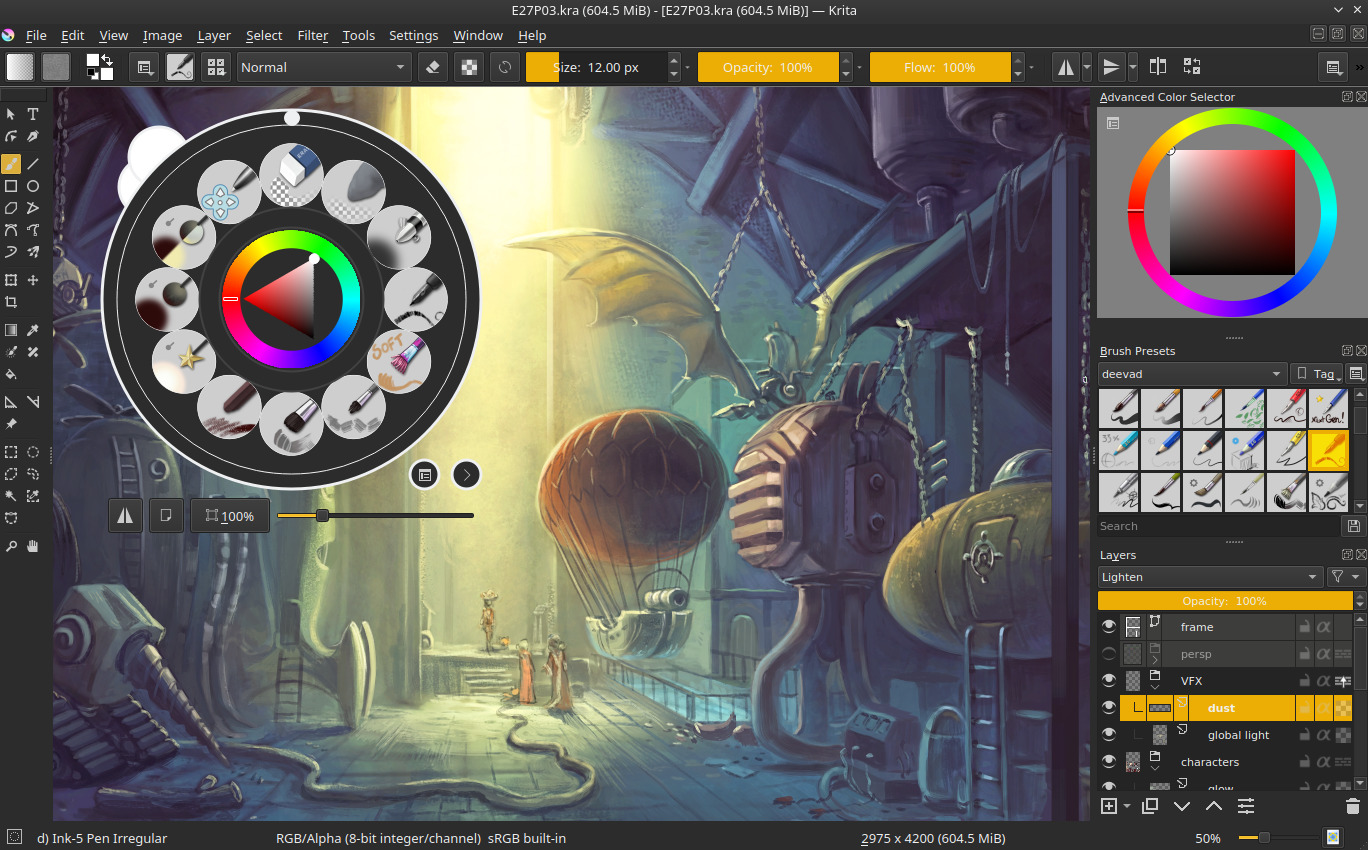Choose the Elliptical Selection tool
Viewport: 1368px width, 850px height.
tap(33, 452)
